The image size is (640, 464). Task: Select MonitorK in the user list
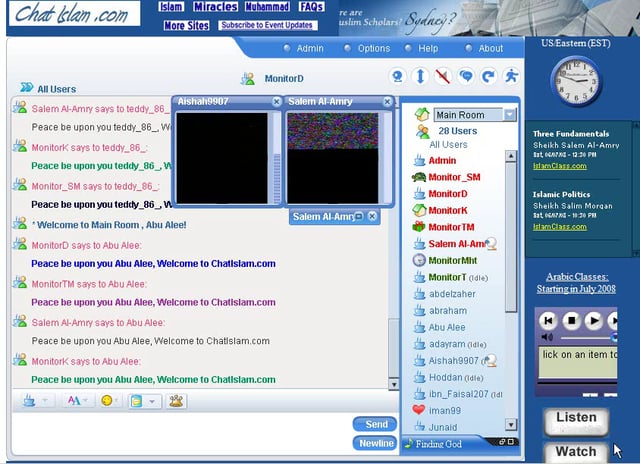click(448, 211)
